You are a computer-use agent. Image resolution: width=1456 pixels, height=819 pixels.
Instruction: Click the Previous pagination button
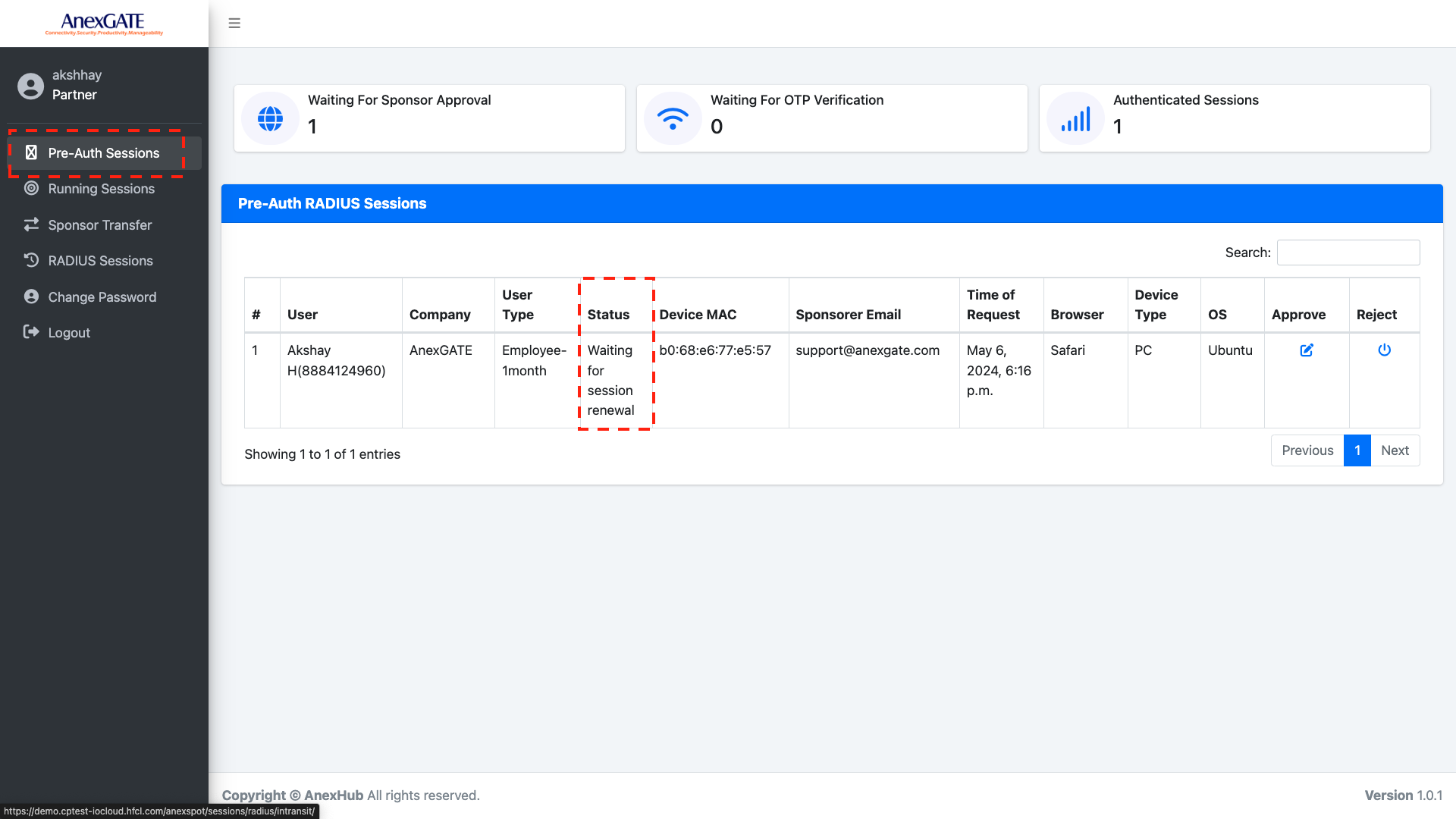coord(1307,450)
